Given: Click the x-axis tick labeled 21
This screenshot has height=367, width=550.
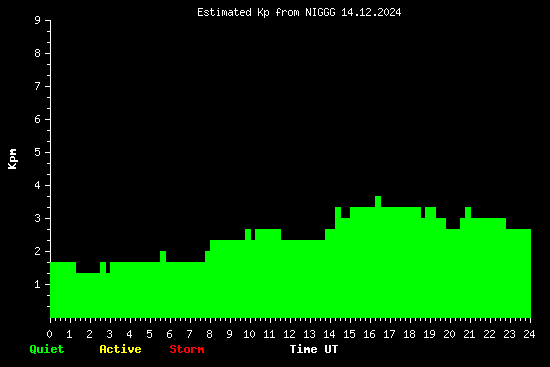Looking at the screenshot, I should pyautogui.click(x=469, y=334).
